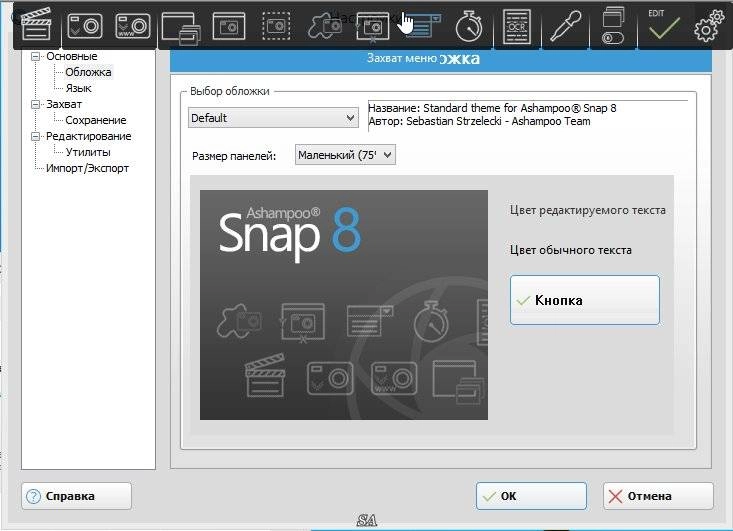Capture single window icon
The height and width of the screenshot is (531, 733).
point(229,26)
